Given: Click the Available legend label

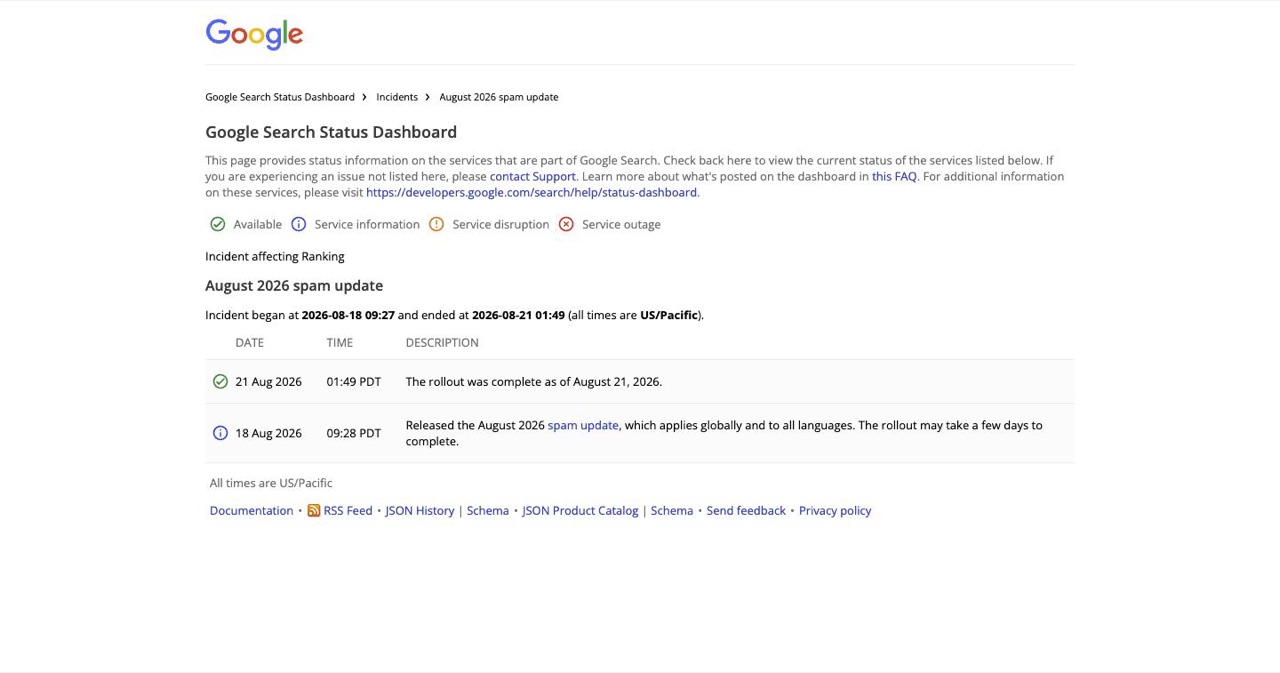Looking at the screenshot, I should (258, 224).
